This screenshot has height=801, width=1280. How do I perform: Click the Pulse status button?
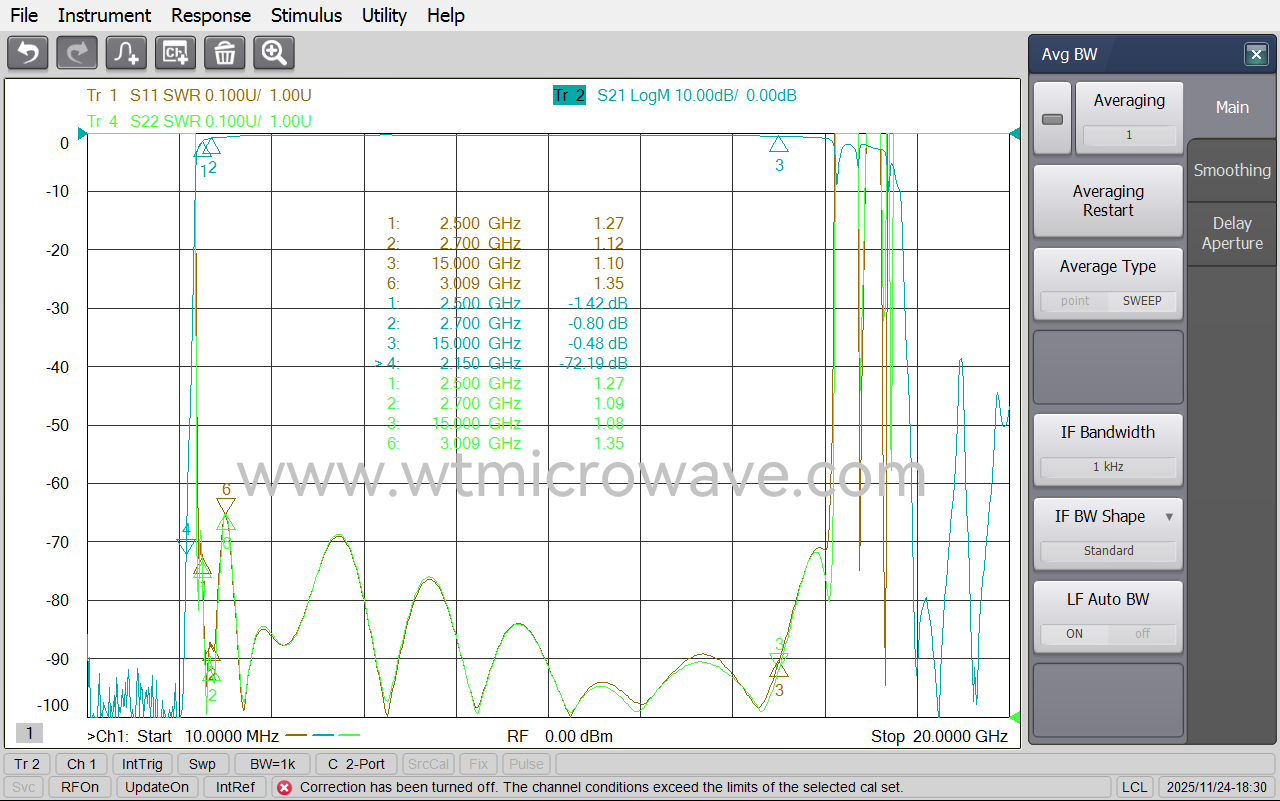[x=526, y=764]
